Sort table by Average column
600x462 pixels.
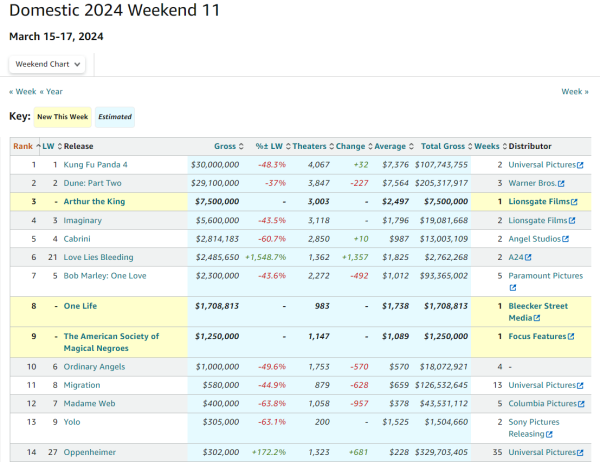point(394,146)
